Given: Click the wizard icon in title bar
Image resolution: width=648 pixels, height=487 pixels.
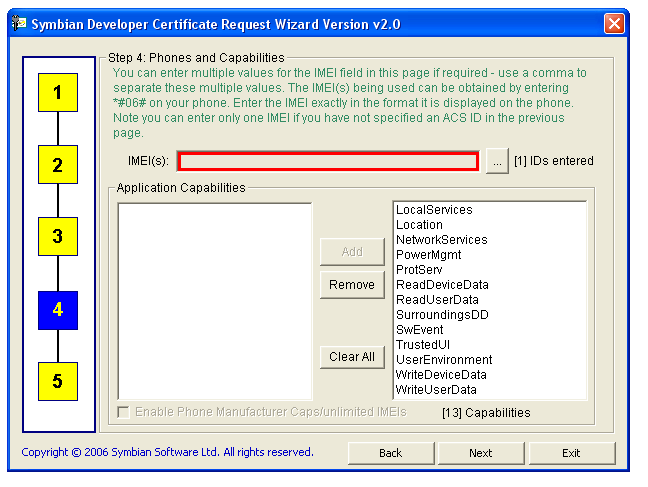Looking at the screenshot, I should [x=19, y=23].
